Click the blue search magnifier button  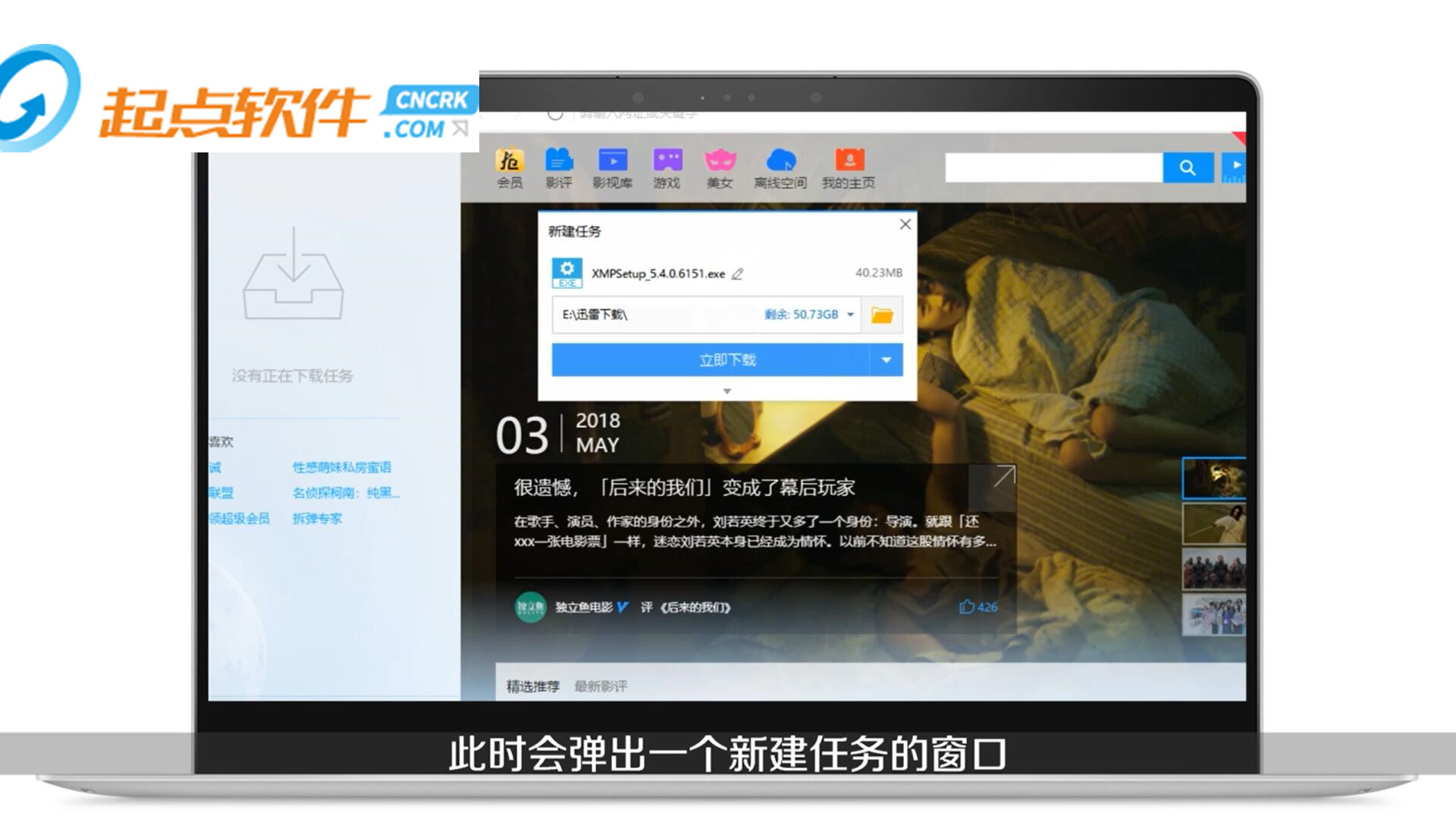click(x=1188, y=168)
